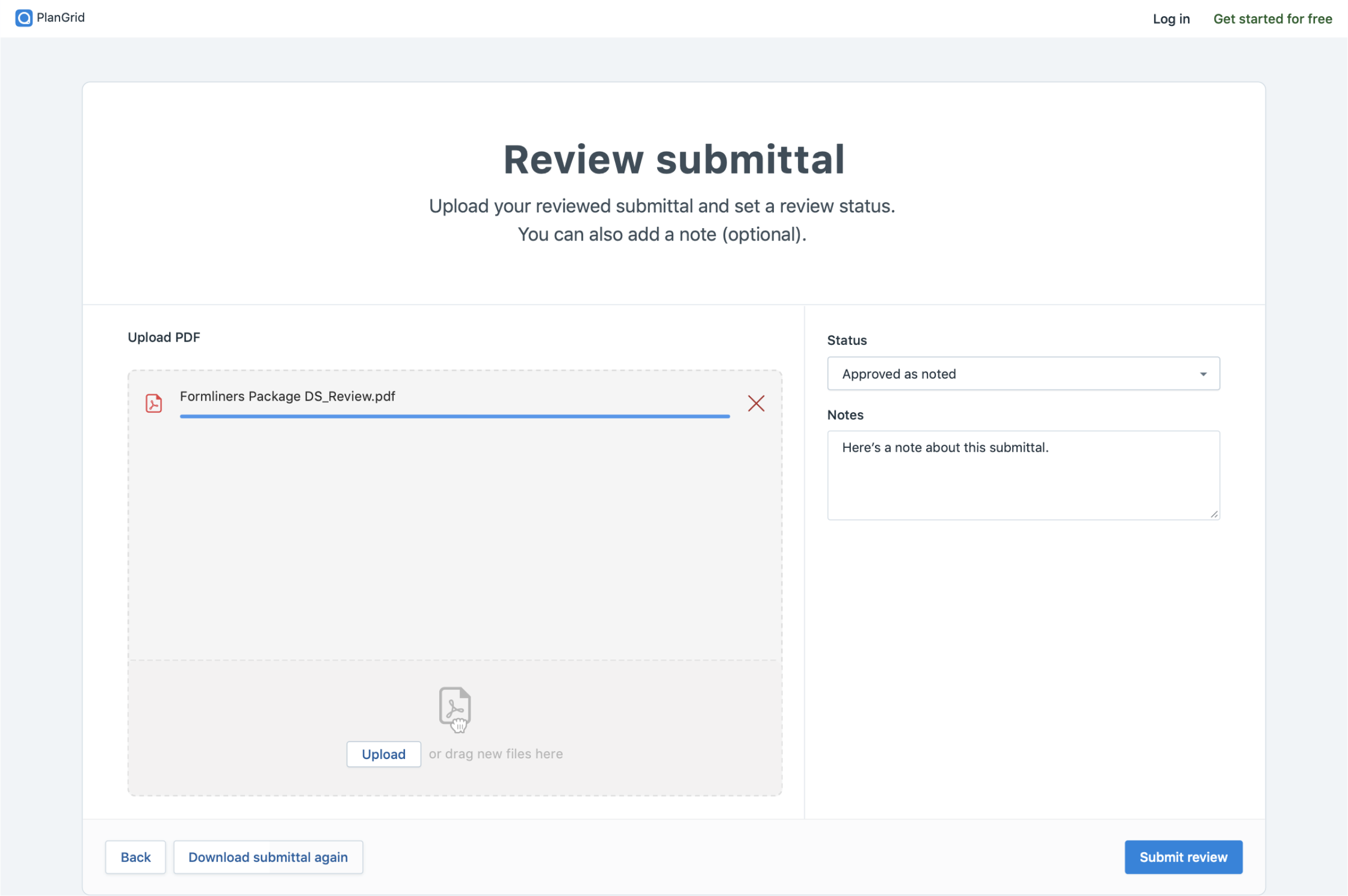Open the Approved as noted status selector
This screenshot has height=896, width=1348.
point(1022,373)
